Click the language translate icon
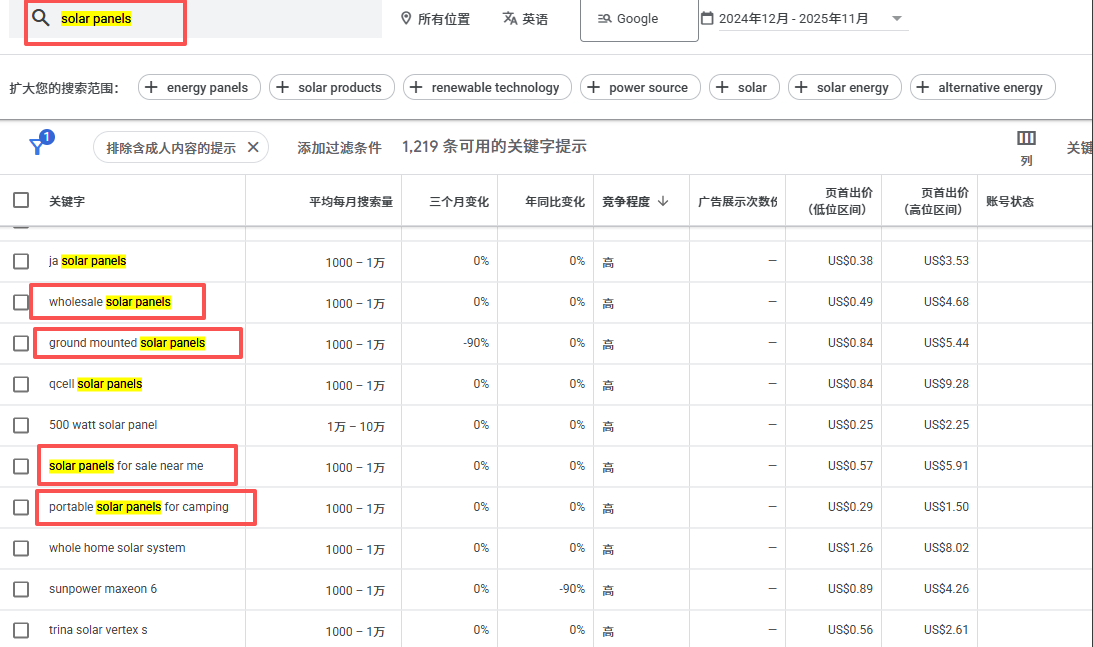Viewport: 1093px width, 647px height. coord(510,19)
